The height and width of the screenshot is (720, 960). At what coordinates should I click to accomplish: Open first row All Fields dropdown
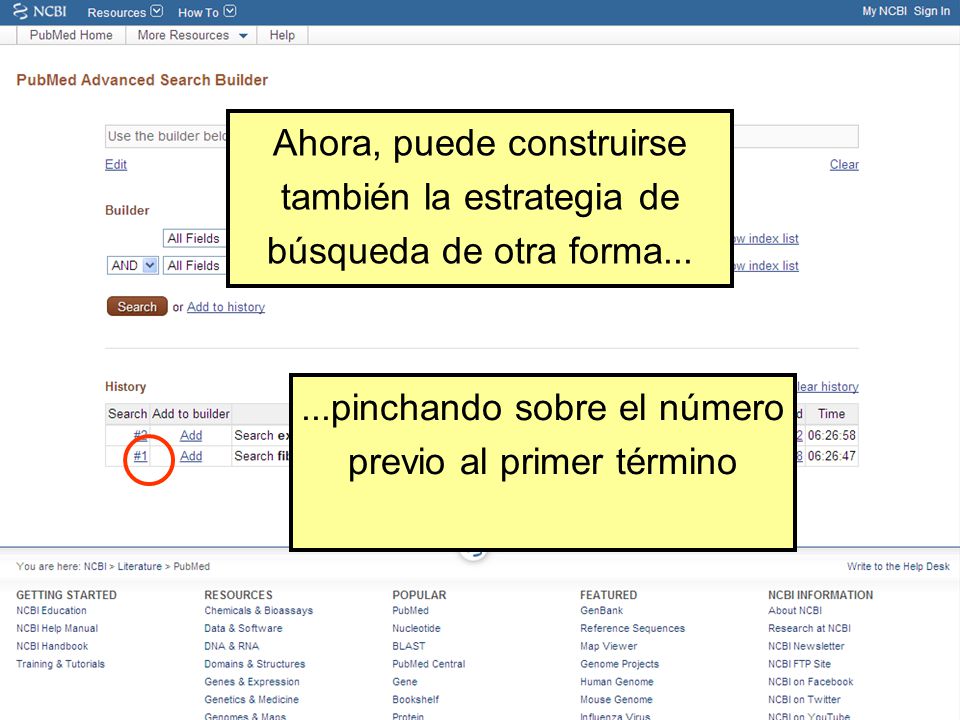click(195, 238)
